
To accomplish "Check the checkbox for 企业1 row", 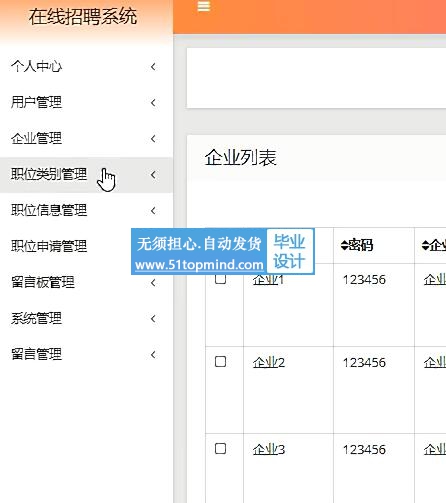I will [x=220, y=279].
